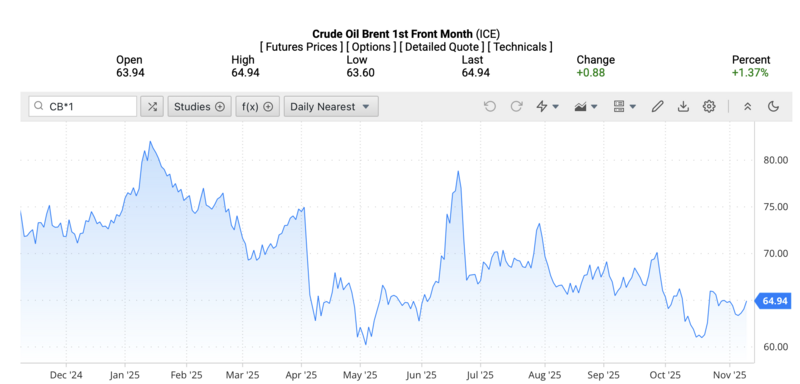Click the Dec '24 date axis label
This screenshot has width=800, height=384.
click(67, 375)
